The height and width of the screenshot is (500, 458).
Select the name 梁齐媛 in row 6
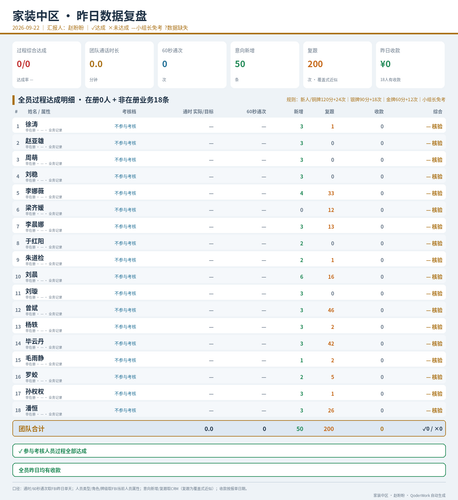[x=35, y=208]
